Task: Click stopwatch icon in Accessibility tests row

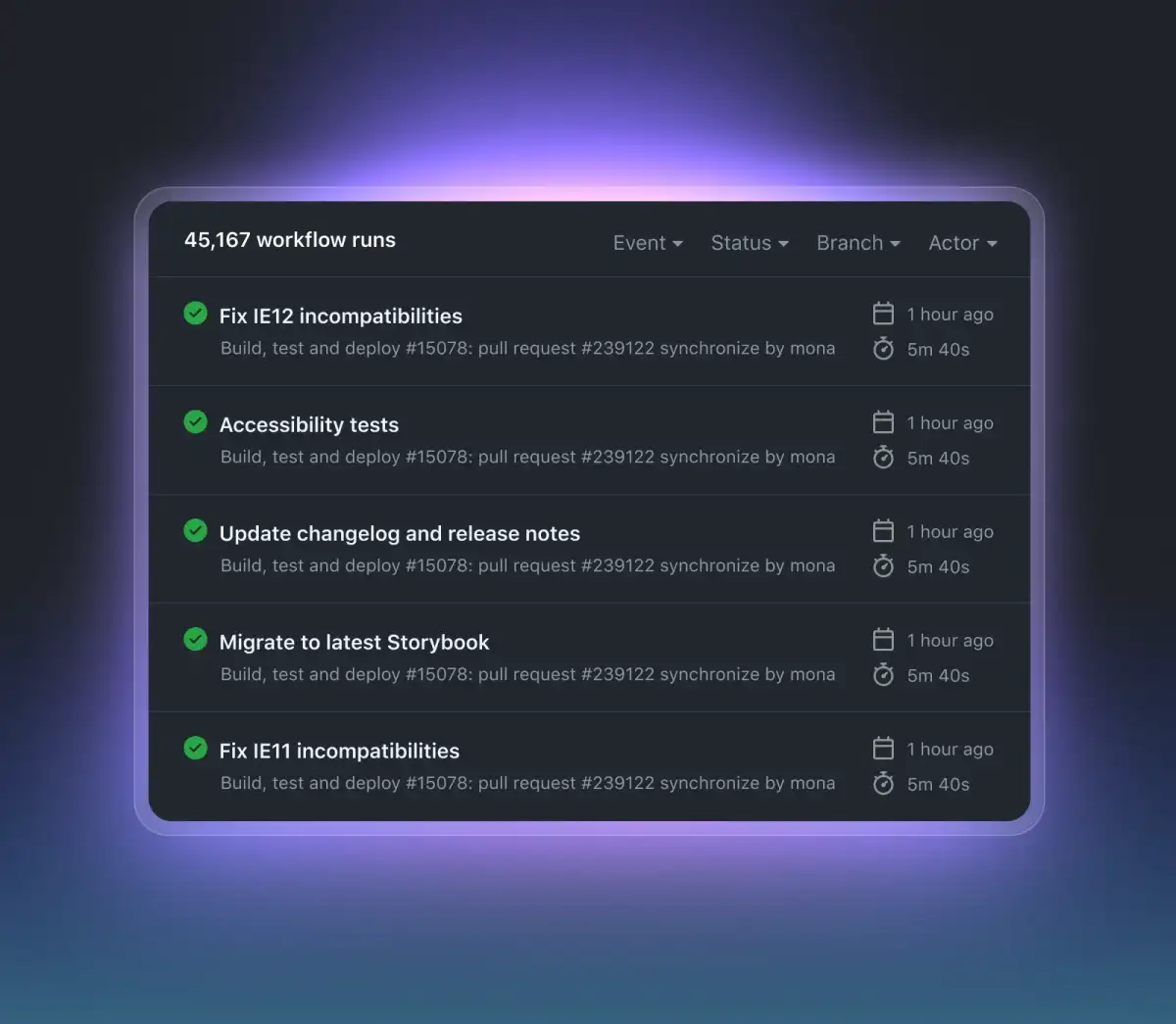Action: (x=883, y=458)
